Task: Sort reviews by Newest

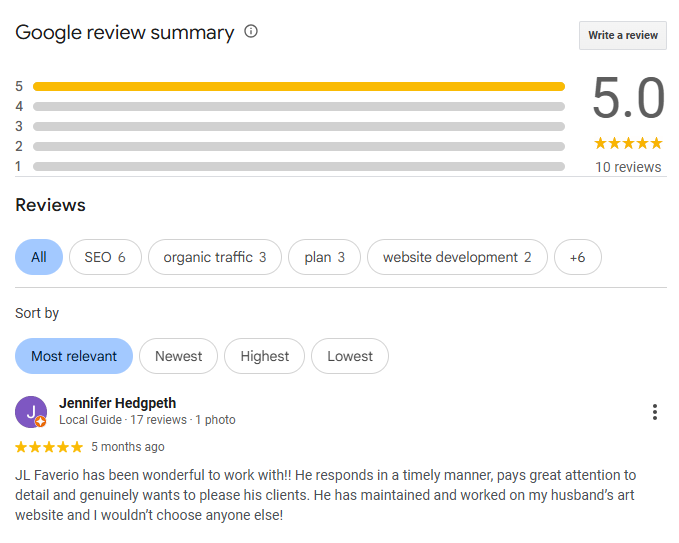Action: 179,356
